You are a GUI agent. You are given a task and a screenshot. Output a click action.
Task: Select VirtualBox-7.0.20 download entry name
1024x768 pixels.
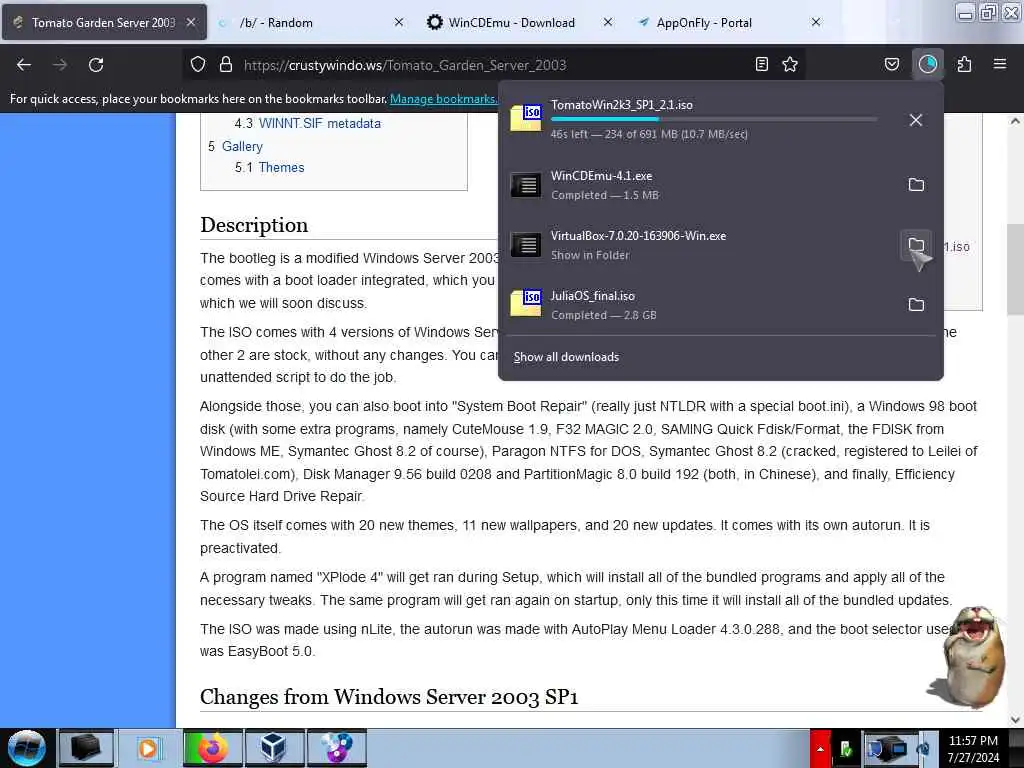click(x=638, y=236)
